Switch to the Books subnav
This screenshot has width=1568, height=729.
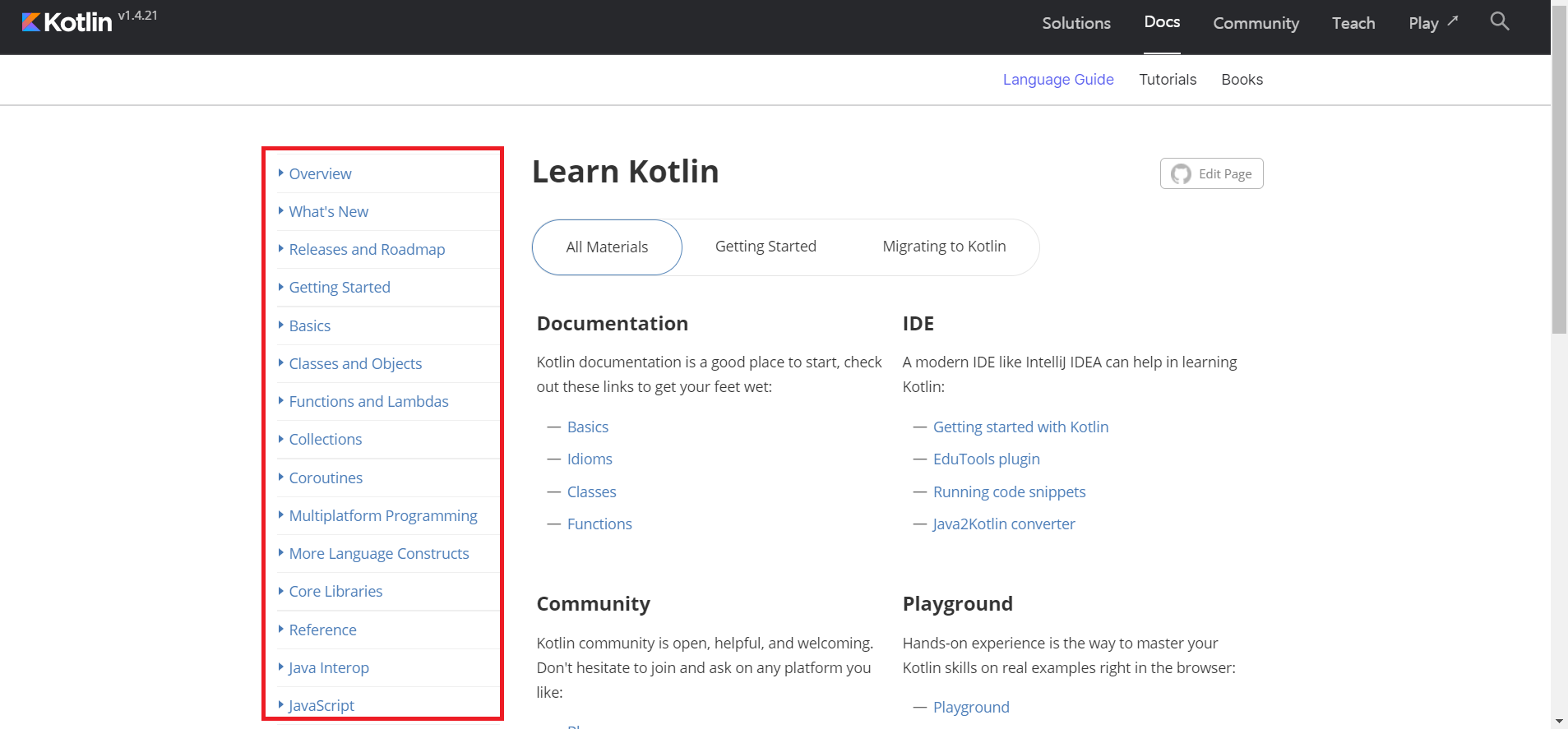tap(1242, 80)
